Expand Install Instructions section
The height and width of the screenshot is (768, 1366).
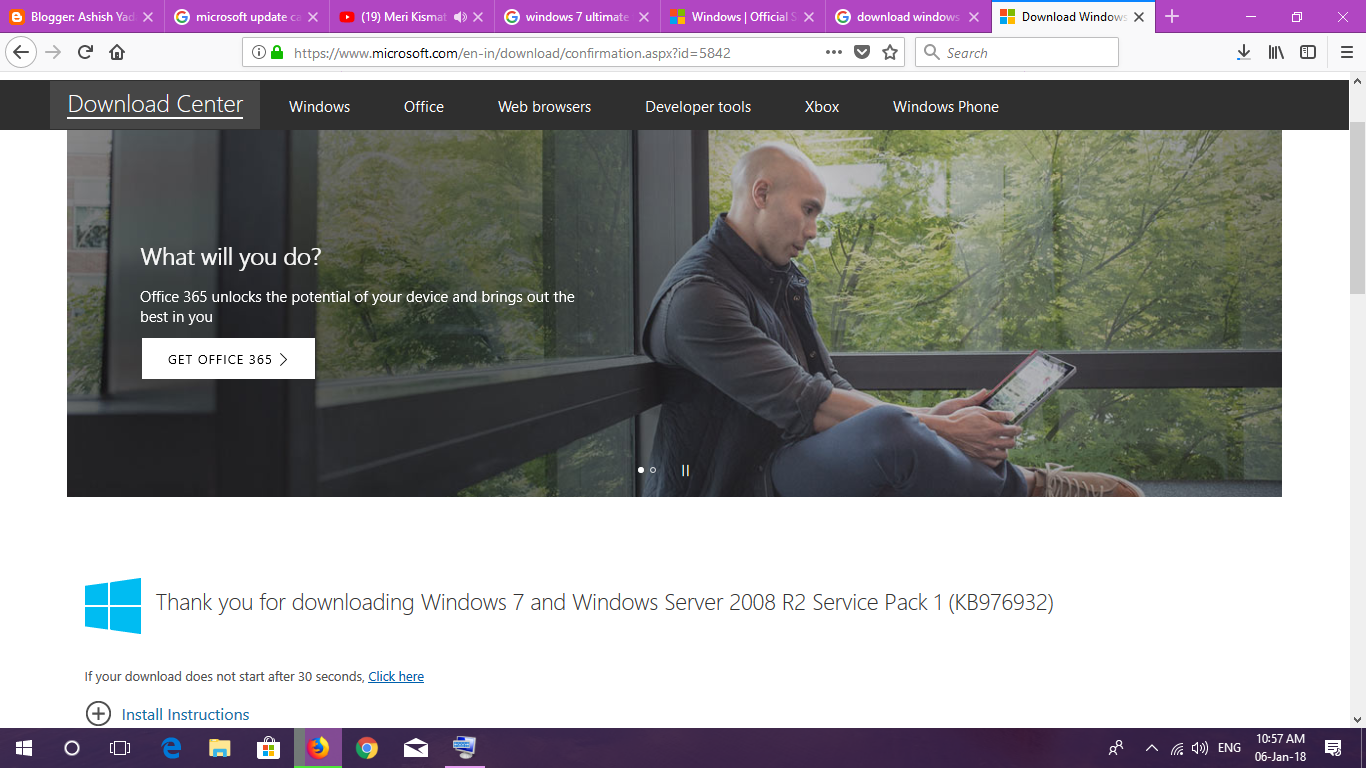pyautogui.click(x=98, y=714)
